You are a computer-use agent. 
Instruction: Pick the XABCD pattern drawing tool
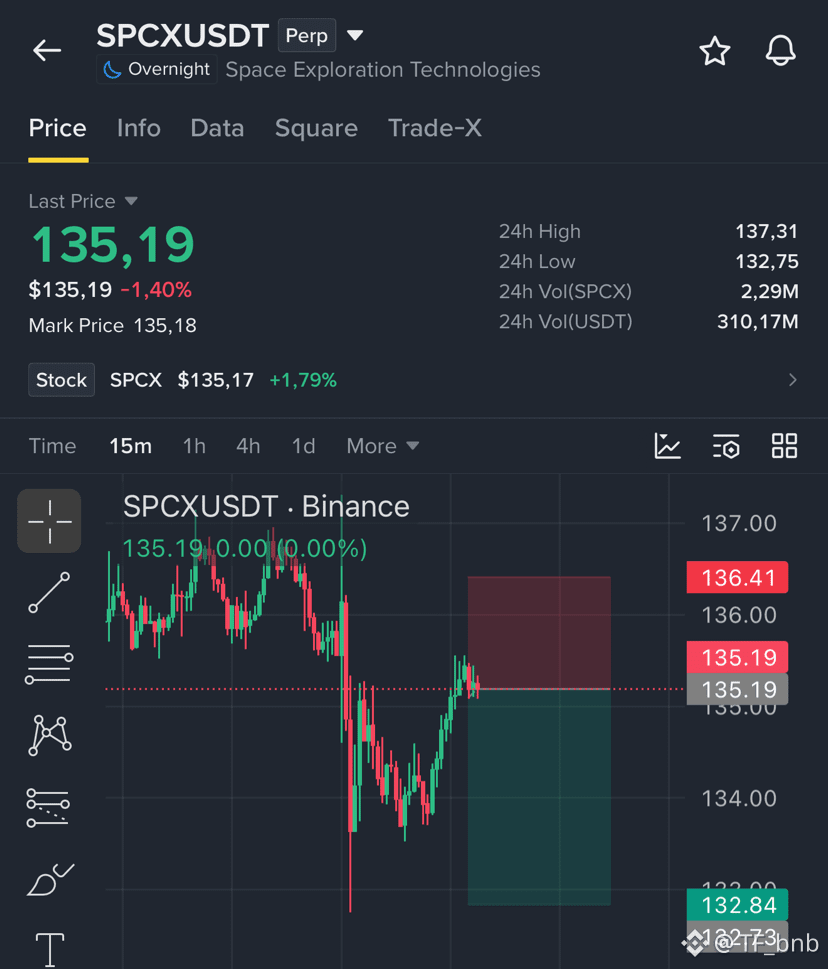click(x=49, y=735)
